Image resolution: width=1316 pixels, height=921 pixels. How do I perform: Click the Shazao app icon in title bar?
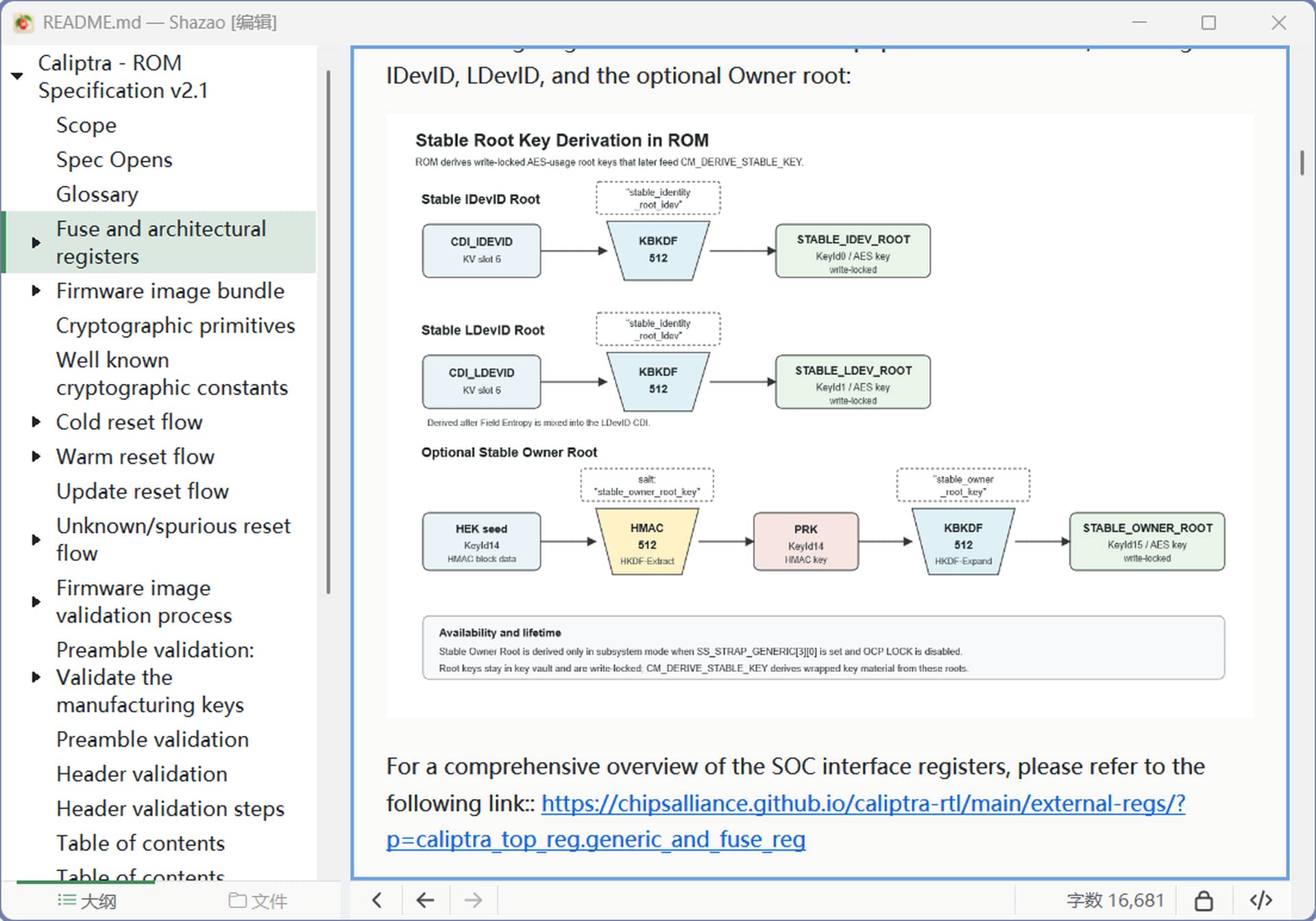click(23, 23)
